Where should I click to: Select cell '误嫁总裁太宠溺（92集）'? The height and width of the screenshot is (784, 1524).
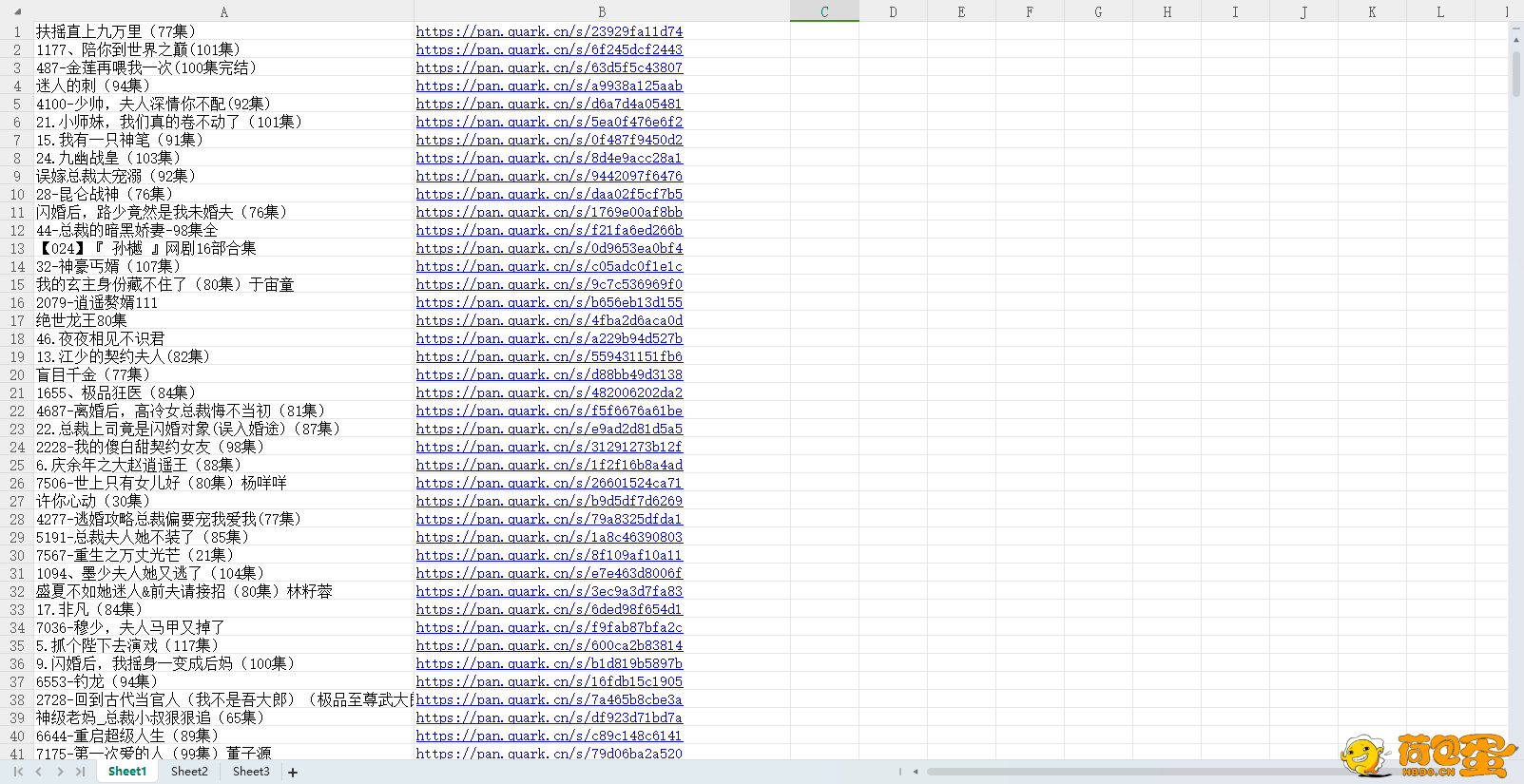[x=223, y=176]
